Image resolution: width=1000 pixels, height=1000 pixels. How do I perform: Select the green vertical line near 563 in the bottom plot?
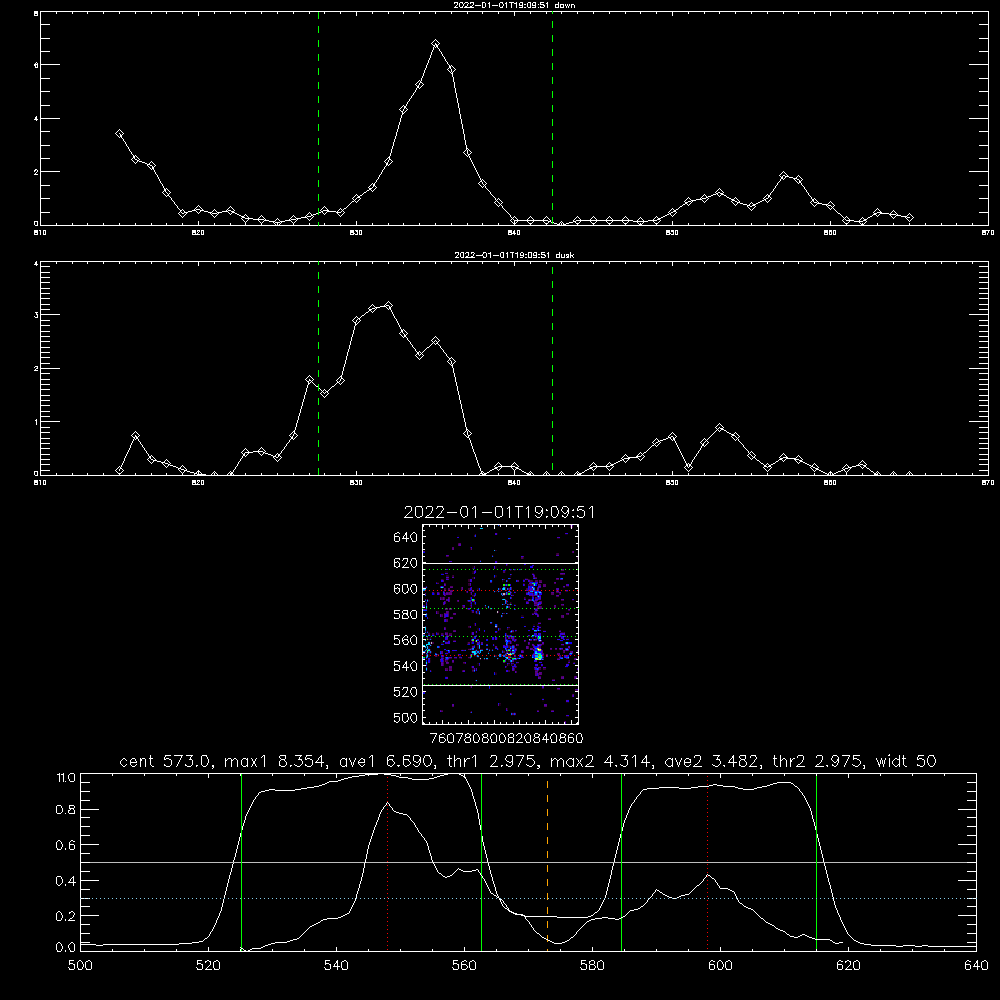[482, 862]
